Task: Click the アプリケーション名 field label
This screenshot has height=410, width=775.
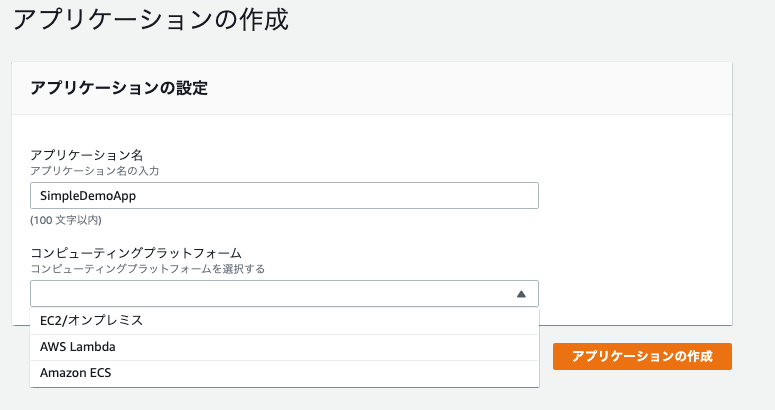Action: [86, 155]
